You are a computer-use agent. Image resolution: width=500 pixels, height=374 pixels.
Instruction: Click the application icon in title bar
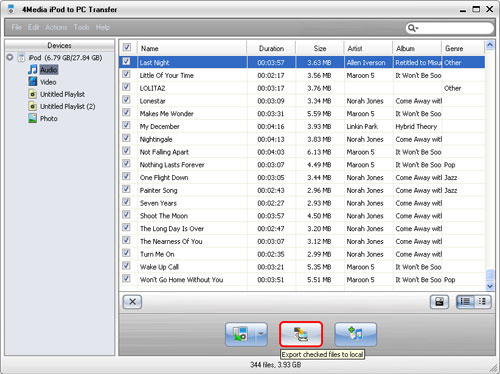[x=11, y=9]
